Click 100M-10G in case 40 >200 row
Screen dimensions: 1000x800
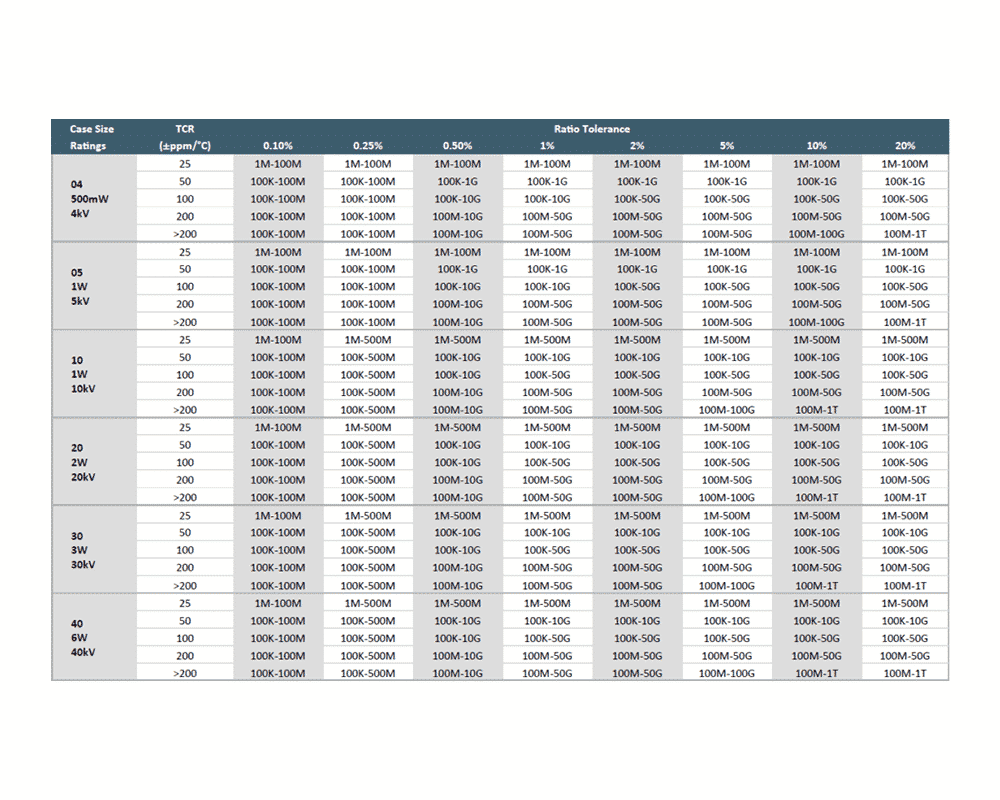pyautogui.click(x=457, y=673)
